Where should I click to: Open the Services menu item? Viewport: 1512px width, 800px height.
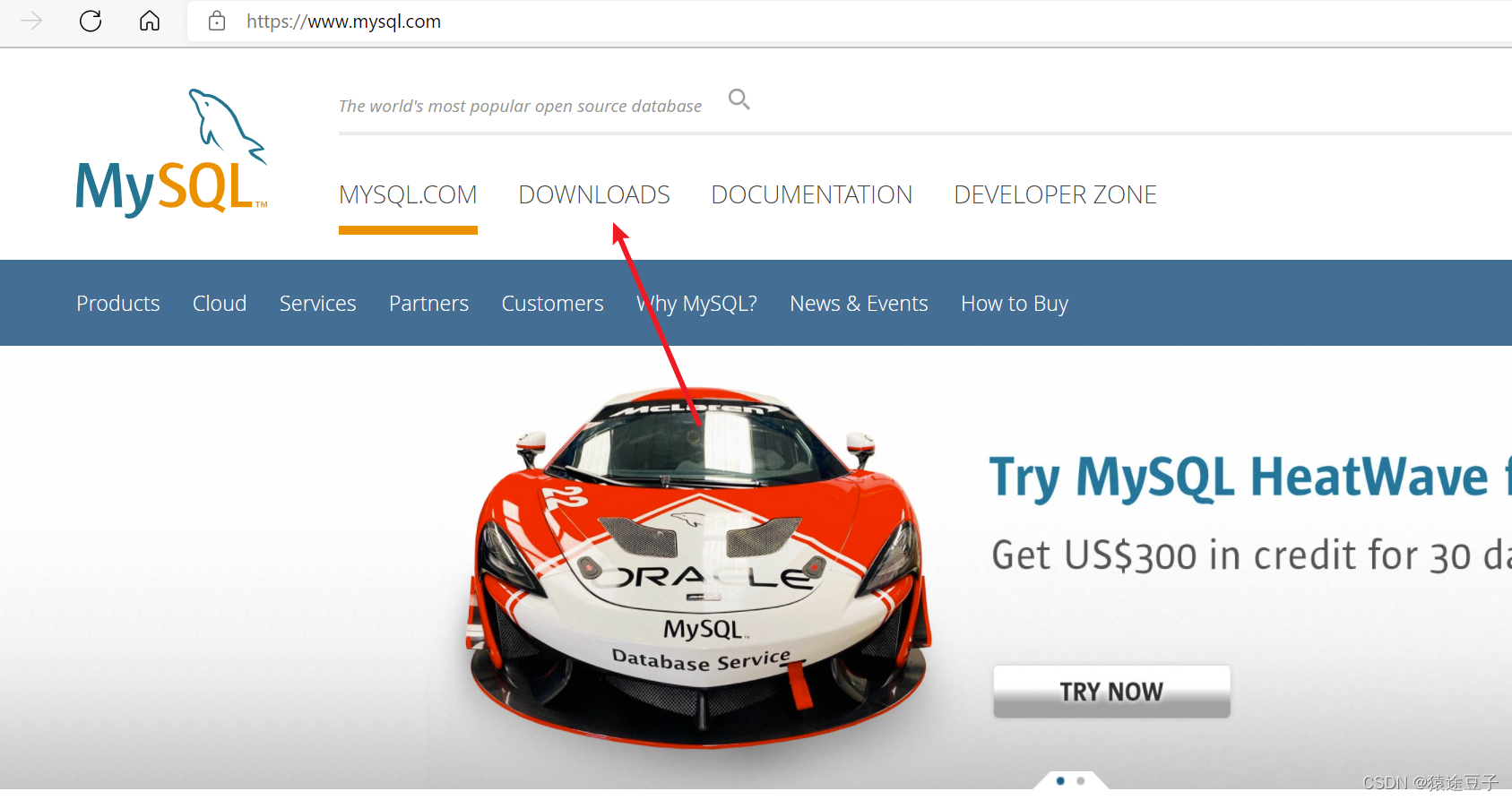pyautogui.click(x=318, y=304)
